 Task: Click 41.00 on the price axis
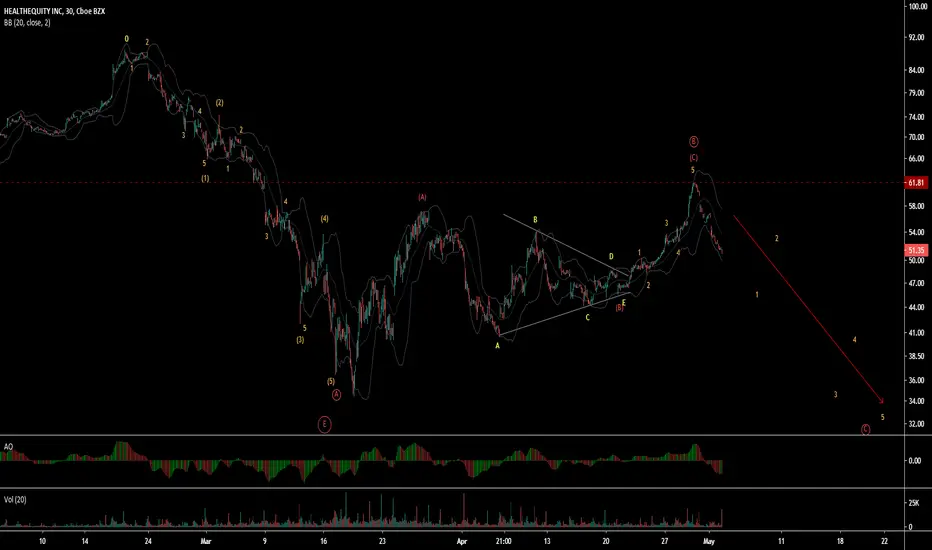click(916, 333)
